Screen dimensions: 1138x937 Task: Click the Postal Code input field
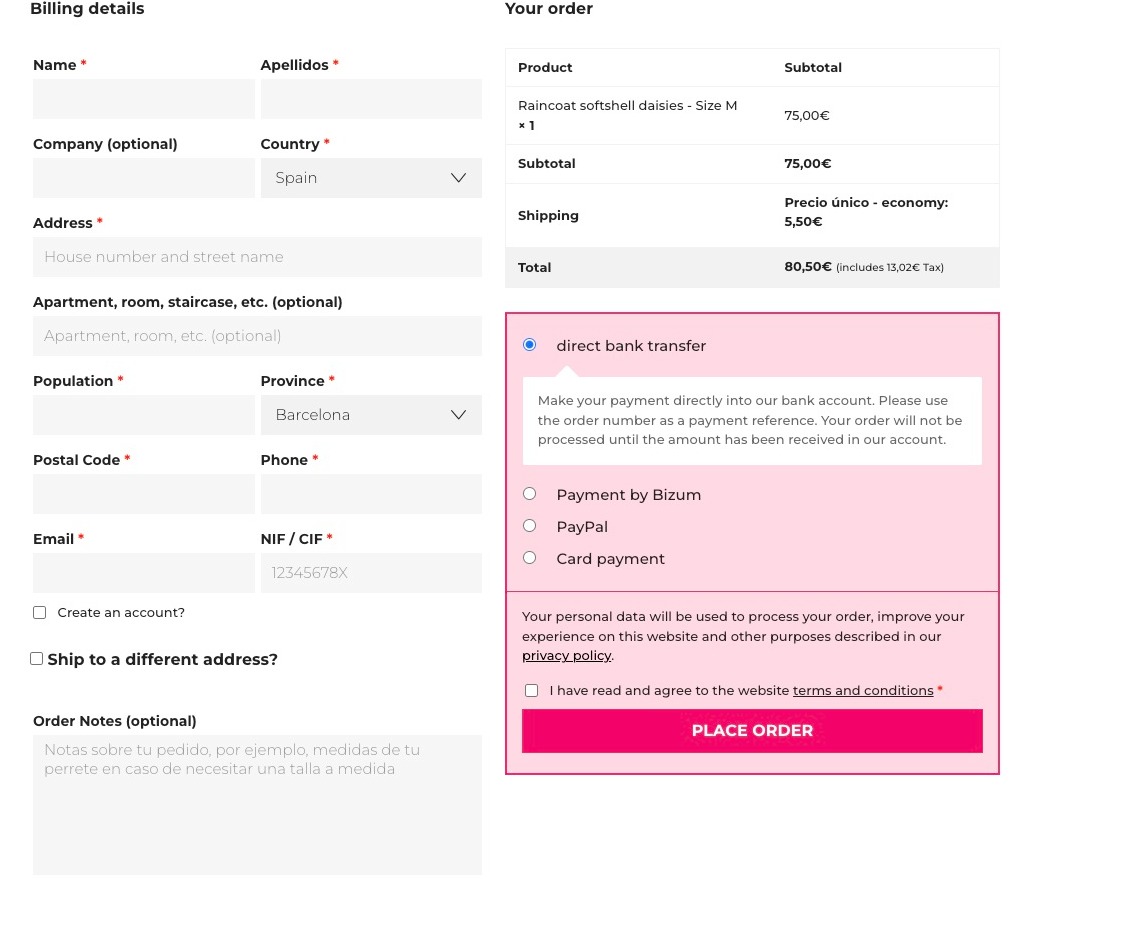point(144,494)
